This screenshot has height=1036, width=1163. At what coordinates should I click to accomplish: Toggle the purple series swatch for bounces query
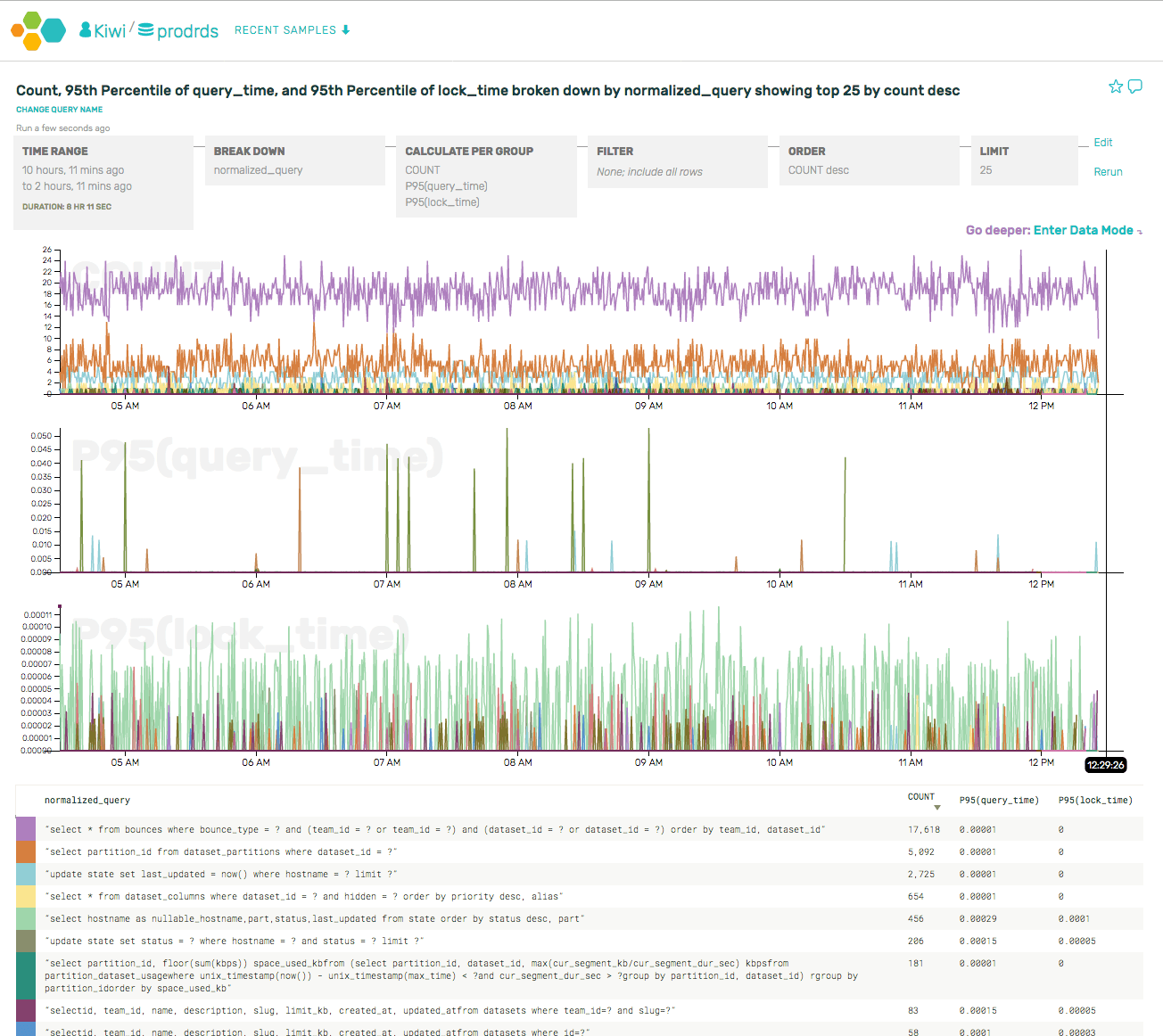pos(25,829)
